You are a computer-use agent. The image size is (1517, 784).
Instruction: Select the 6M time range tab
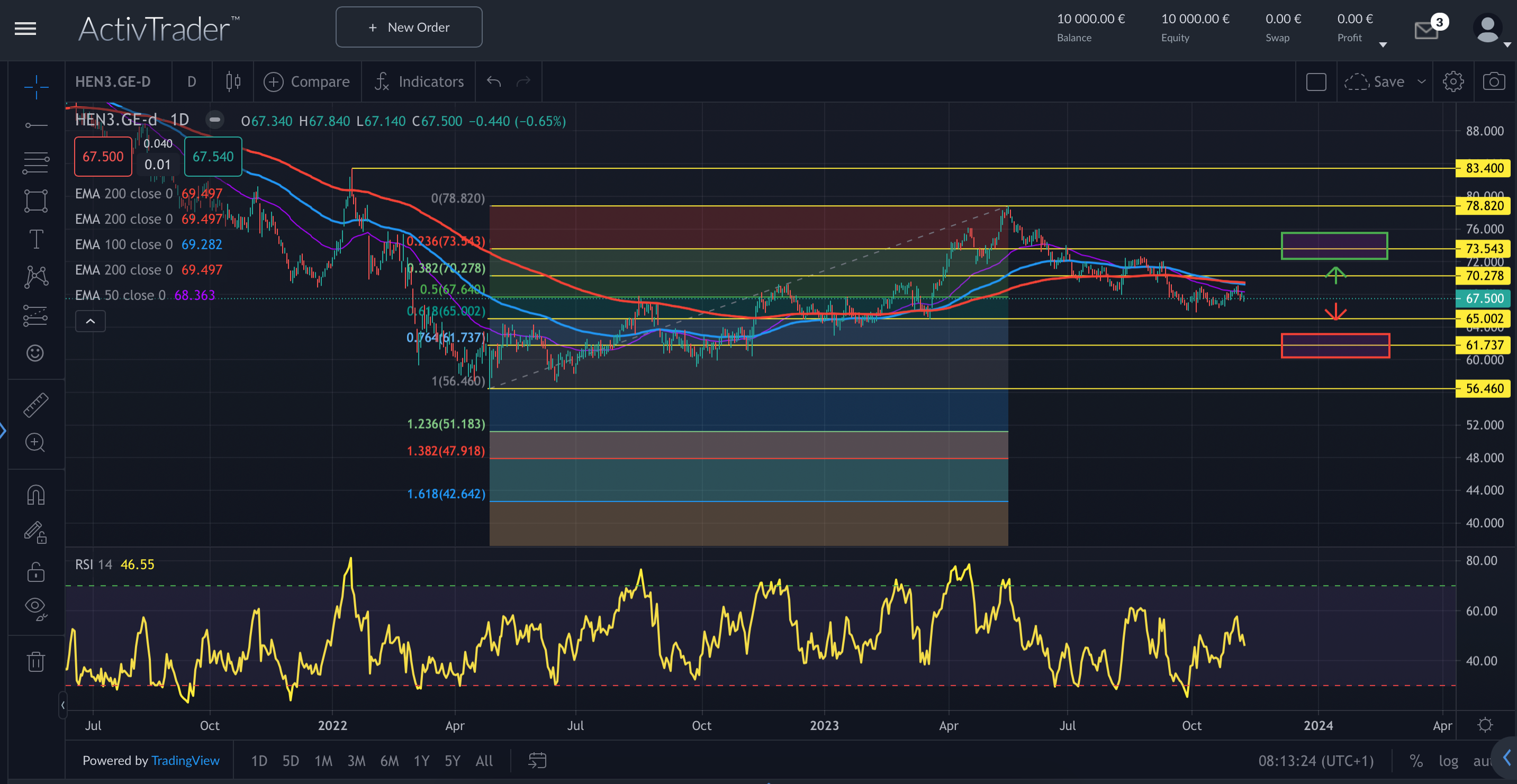[x=389, y=761]
